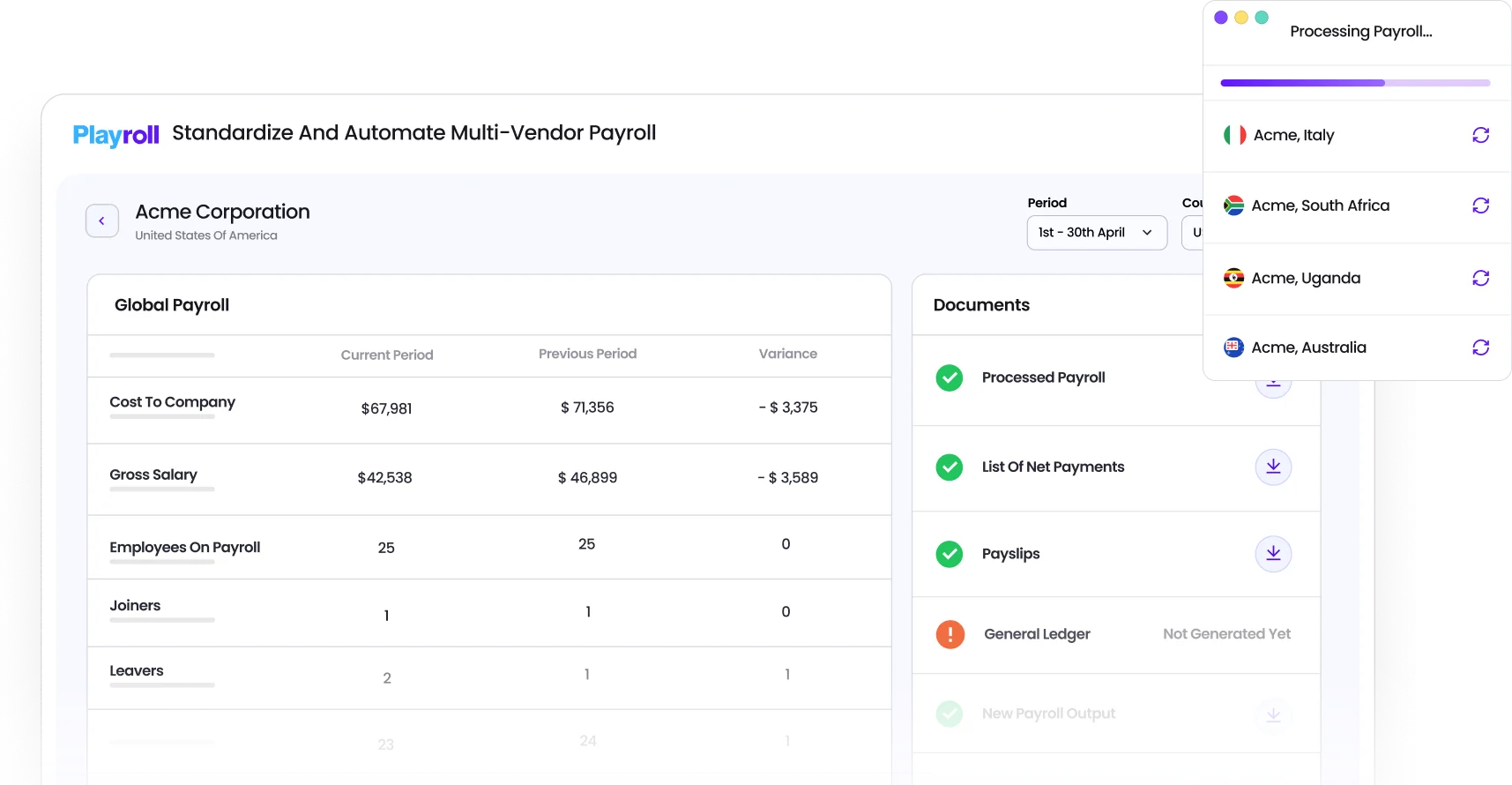Refresh the Acme, Italy payroll row
The image size is (1512, 785).
click(1480, 135)
